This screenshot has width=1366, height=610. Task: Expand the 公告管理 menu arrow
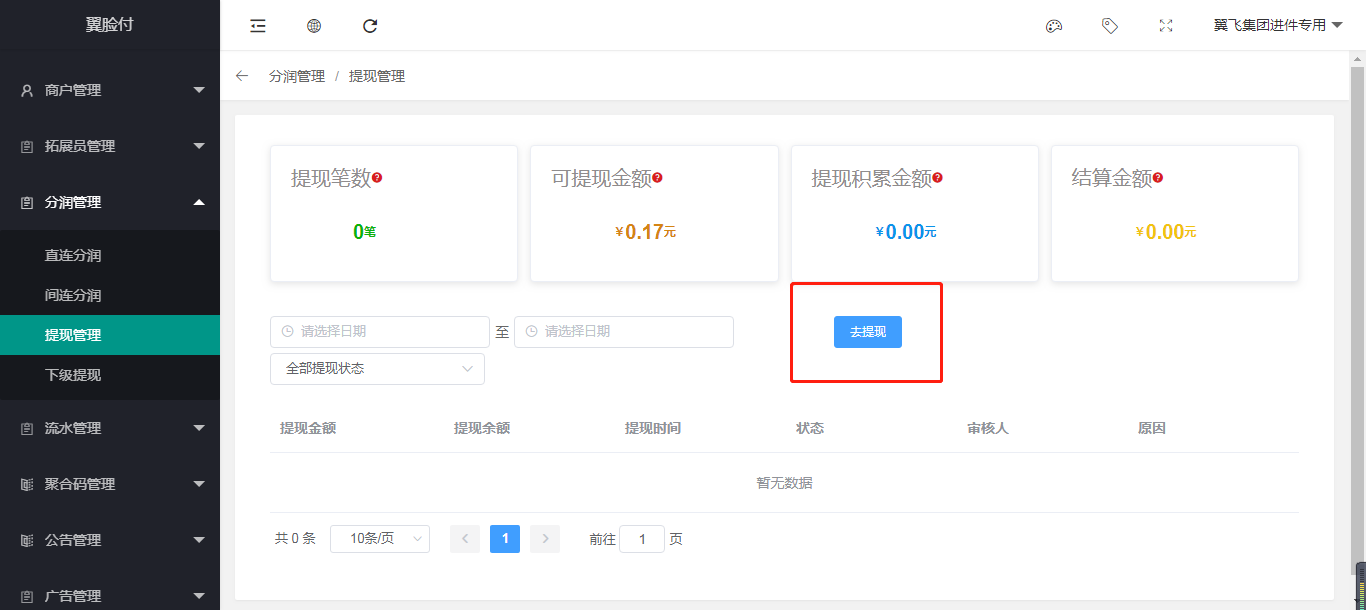point(199,540)
